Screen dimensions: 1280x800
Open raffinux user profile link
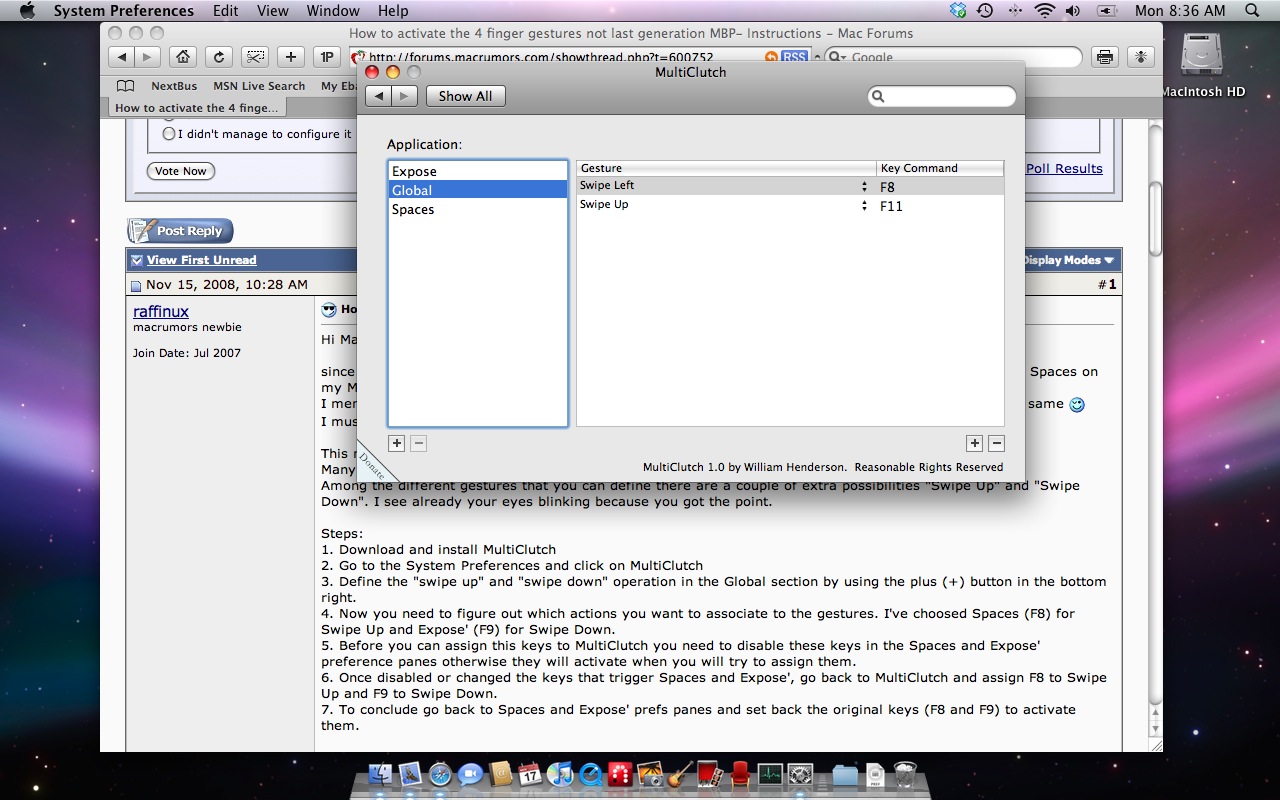click(x=161, y=311)
